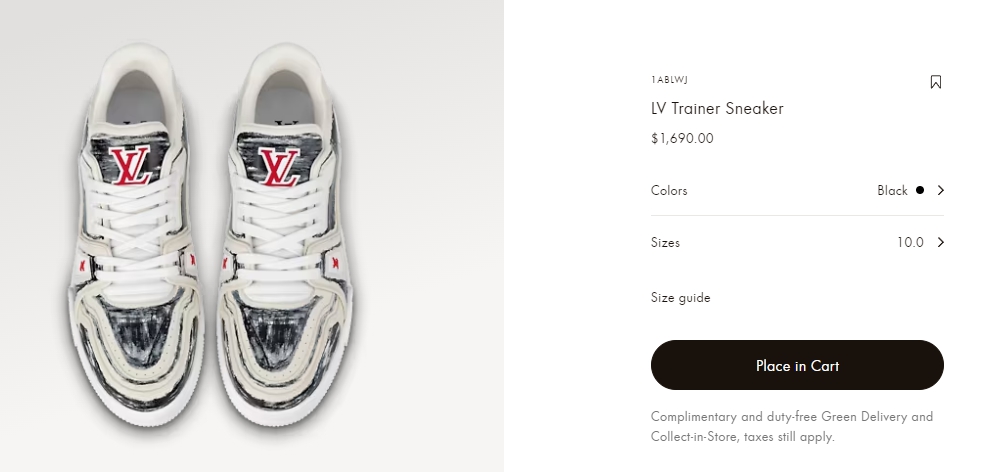Viewport: 992px width, 472px height.
Task: Click the red LV logo on right sneaker
Action: [x=279, y=165]
